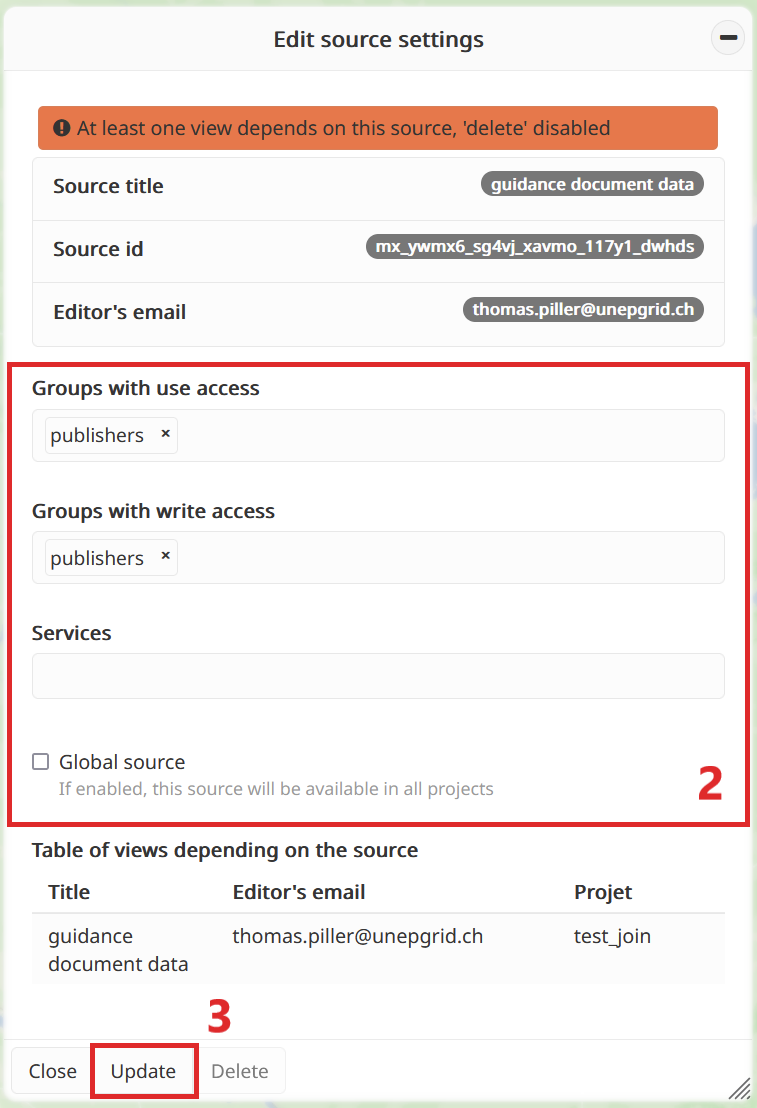Screen dimensions: 757x1108
Task: Click the Delete button
Action: (x=240, y=1071)
